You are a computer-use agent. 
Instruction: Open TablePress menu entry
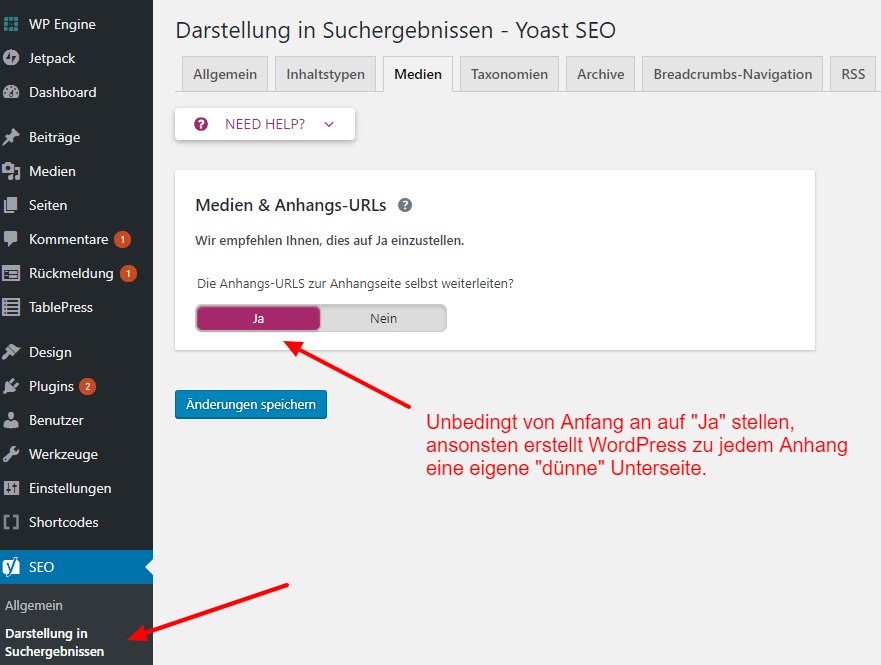click(76, 307)
